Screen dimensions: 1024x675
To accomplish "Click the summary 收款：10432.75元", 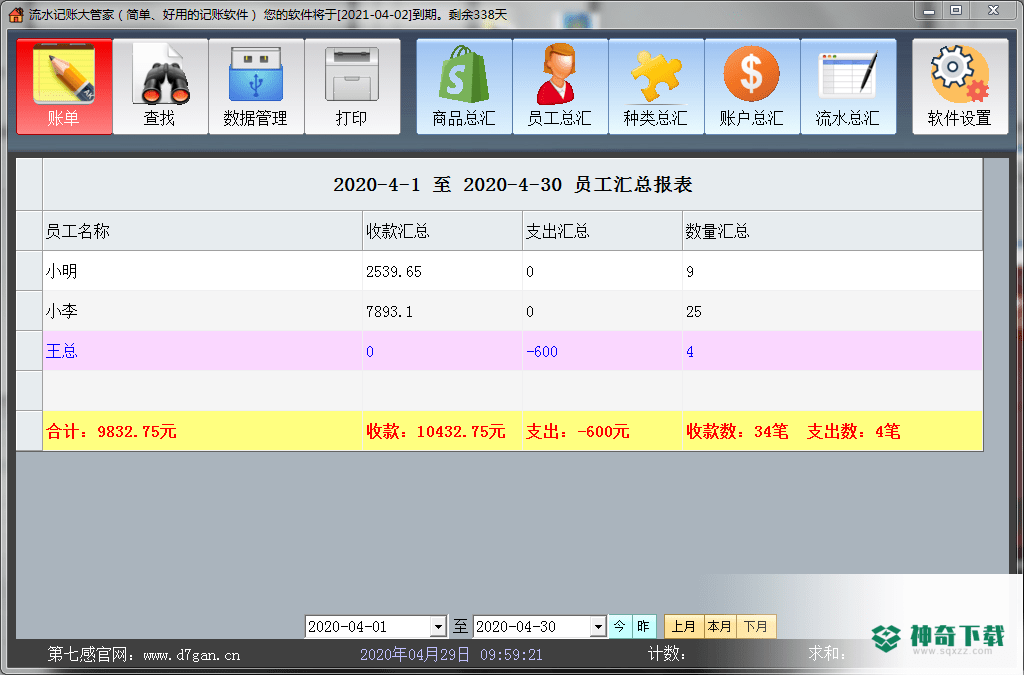I will click(436, 432).
